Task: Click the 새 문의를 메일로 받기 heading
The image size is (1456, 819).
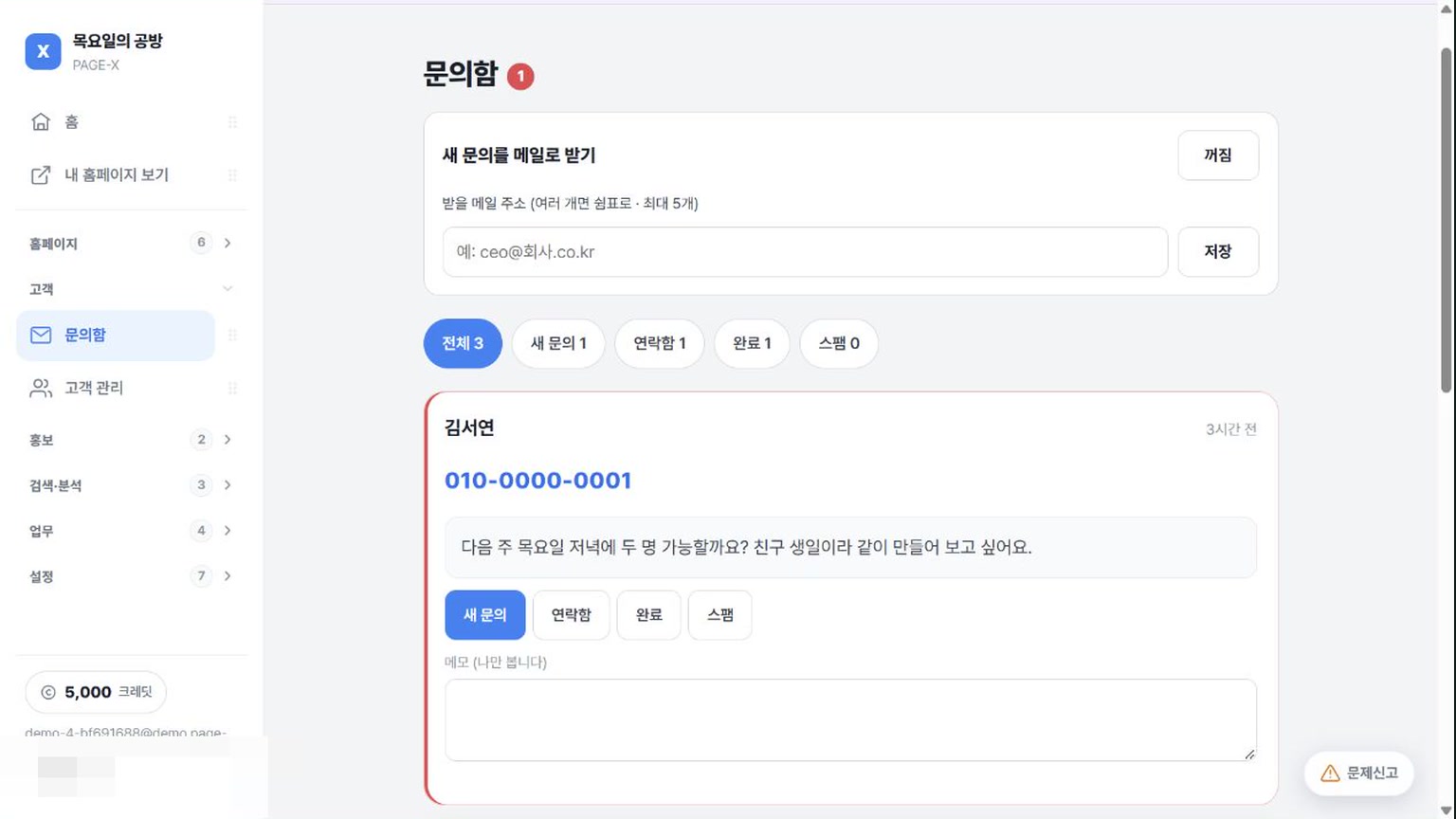Action: click(519, 155)
